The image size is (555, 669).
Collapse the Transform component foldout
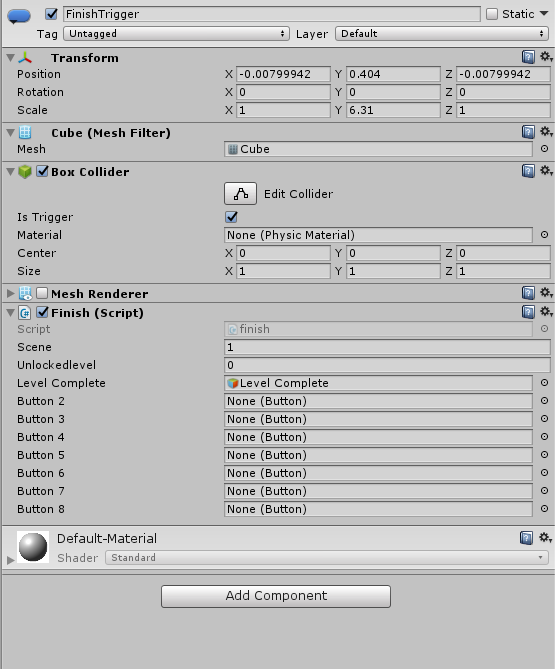pos(10,58)
